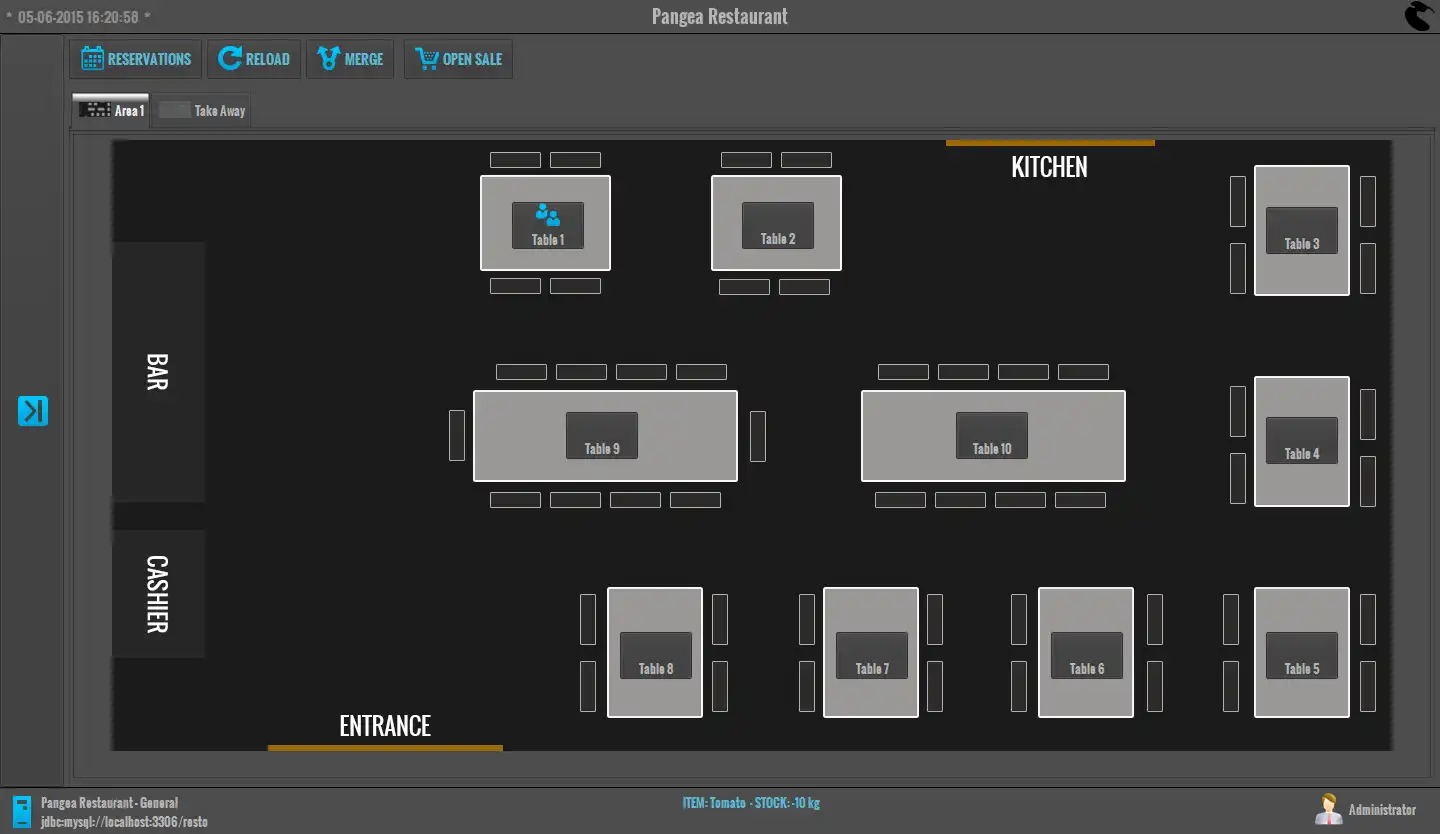Select Table 5
The height and width of the screenshot is (834, 1440).
point(1301,655)
